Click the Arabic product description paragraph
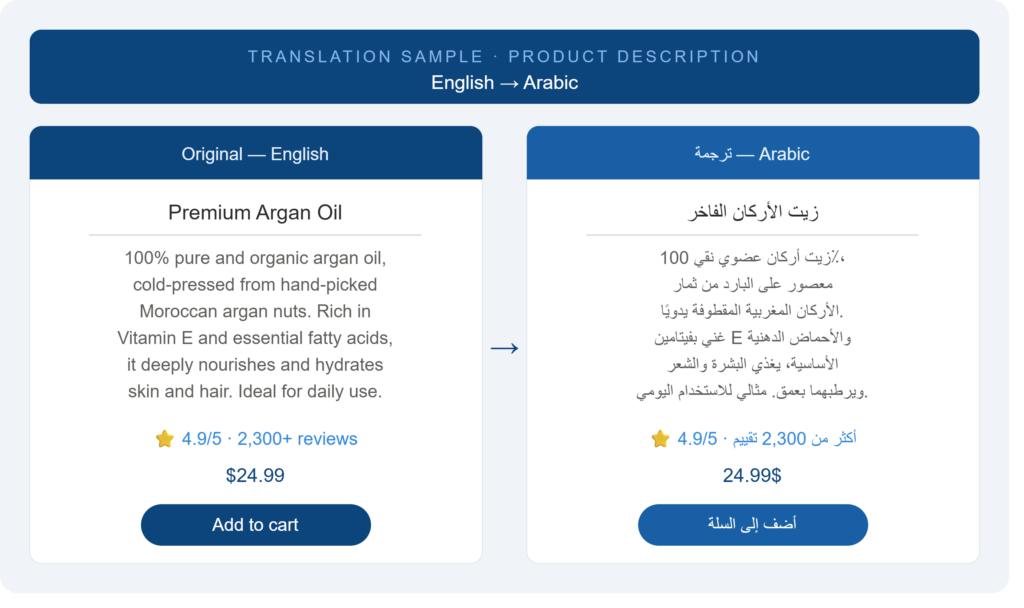The width and height of the screenshot is (1024, 608). tap(752, 325)
